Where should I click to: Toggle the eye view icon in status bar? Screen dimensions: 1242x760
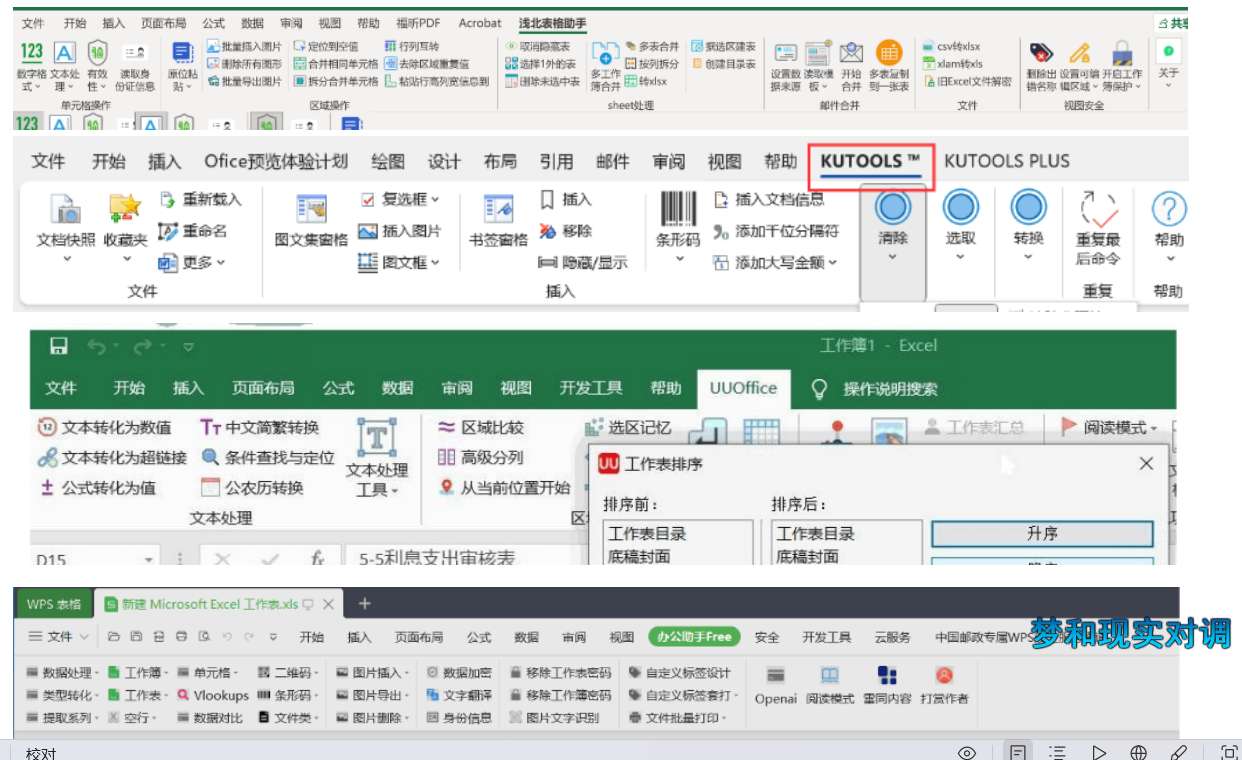click(966, 752)
